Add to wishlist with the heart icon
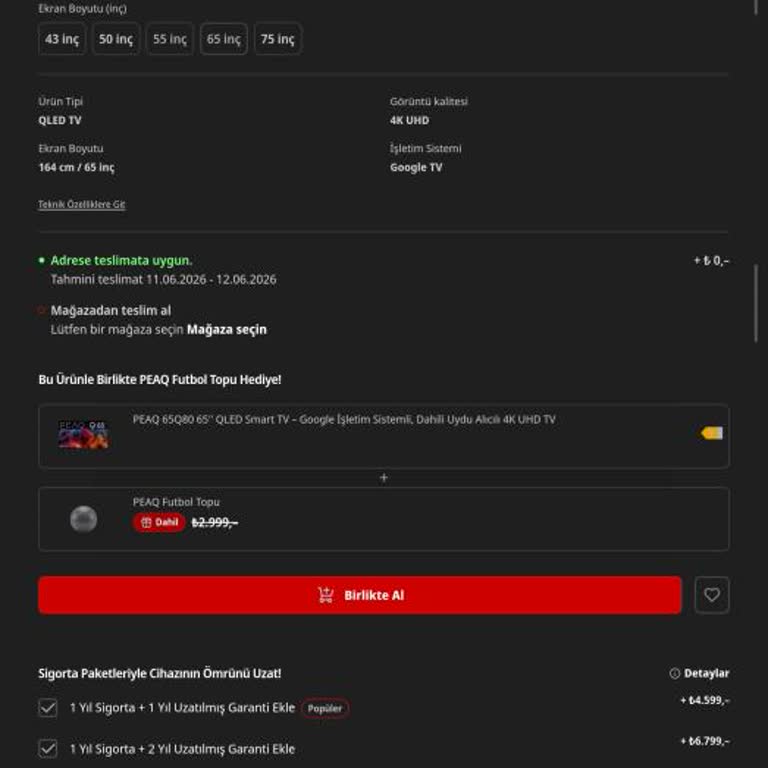The width and height of the screenshot is (768, 768). click(x=712, y=595)
